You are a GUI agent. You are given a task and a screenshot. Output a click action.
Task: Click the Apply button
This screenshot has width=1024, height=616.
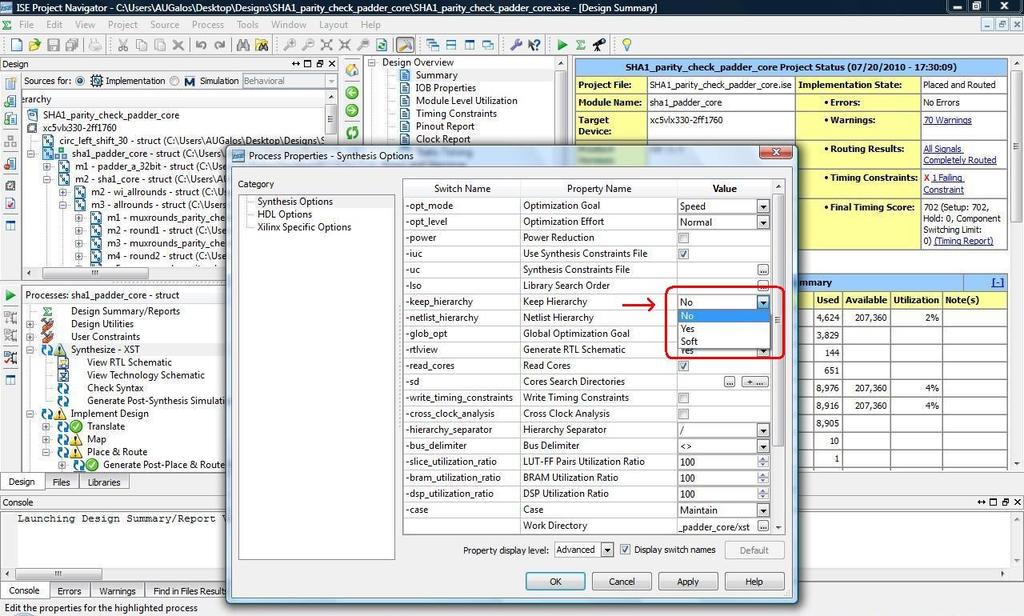click(x=688, y=581)
